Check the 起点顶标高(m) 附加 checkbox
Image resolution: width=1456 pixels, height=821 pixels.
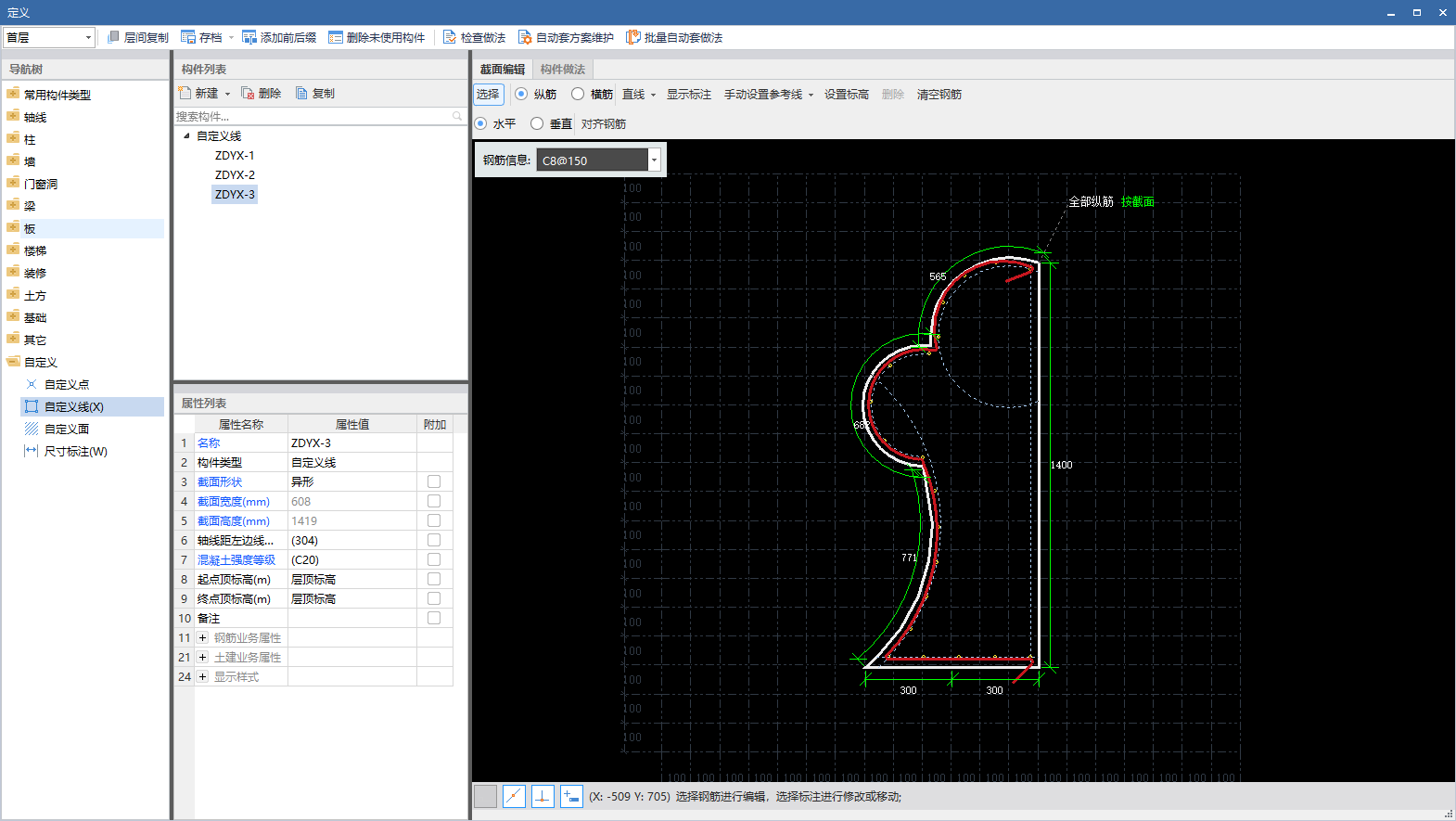click(x=434, y=579)
